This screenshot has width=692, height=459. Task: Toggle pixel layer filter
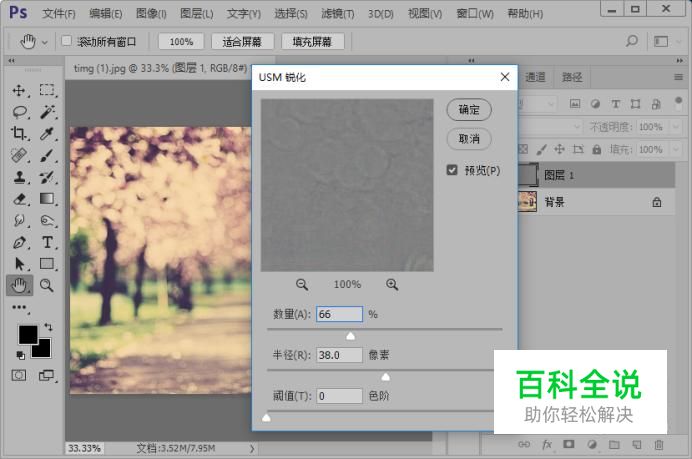[x=575, y=104]
